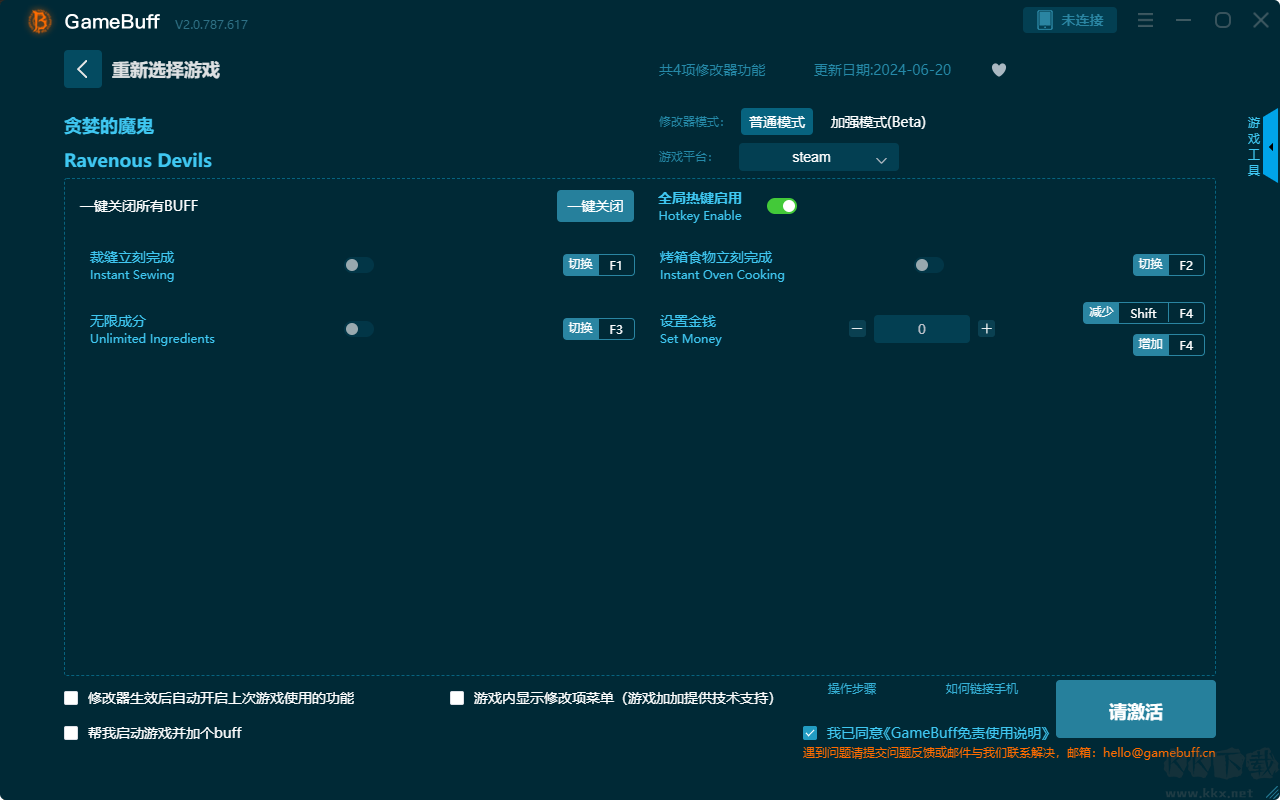
Task: Click the 裁缝立刻完成 label
Action: tap(132, 257)
